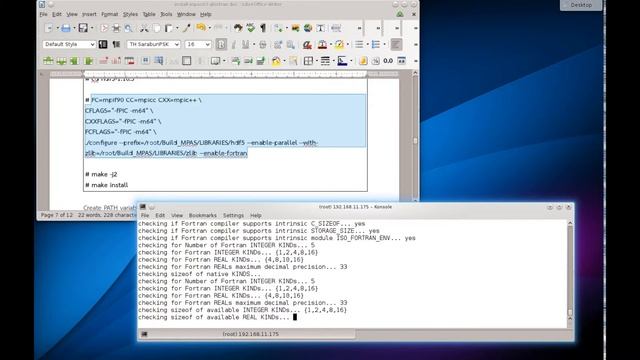Screen dimensions: 640x360
Task: Open the Bookmarks menu in Konsole
Action: pos(202,215)
